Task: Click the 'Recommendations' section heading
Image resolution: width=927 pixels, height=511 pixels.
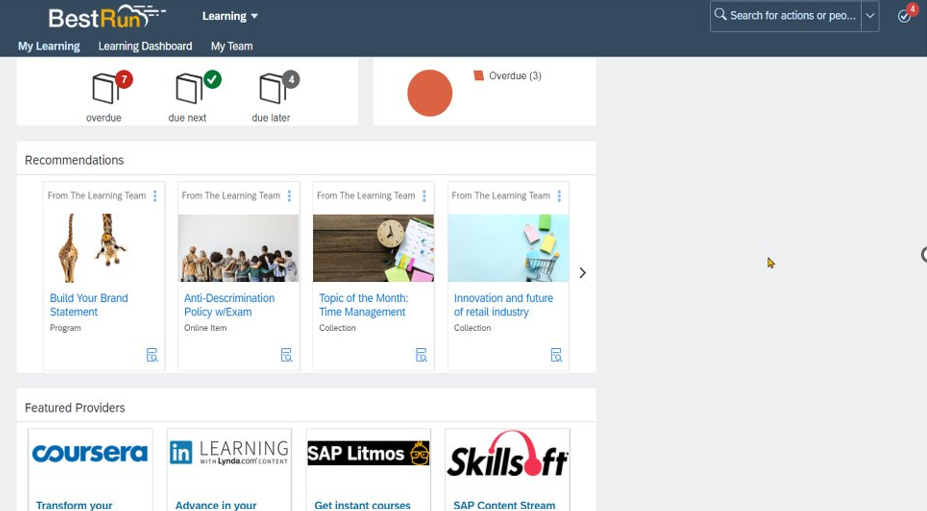Action: (74, 160)
